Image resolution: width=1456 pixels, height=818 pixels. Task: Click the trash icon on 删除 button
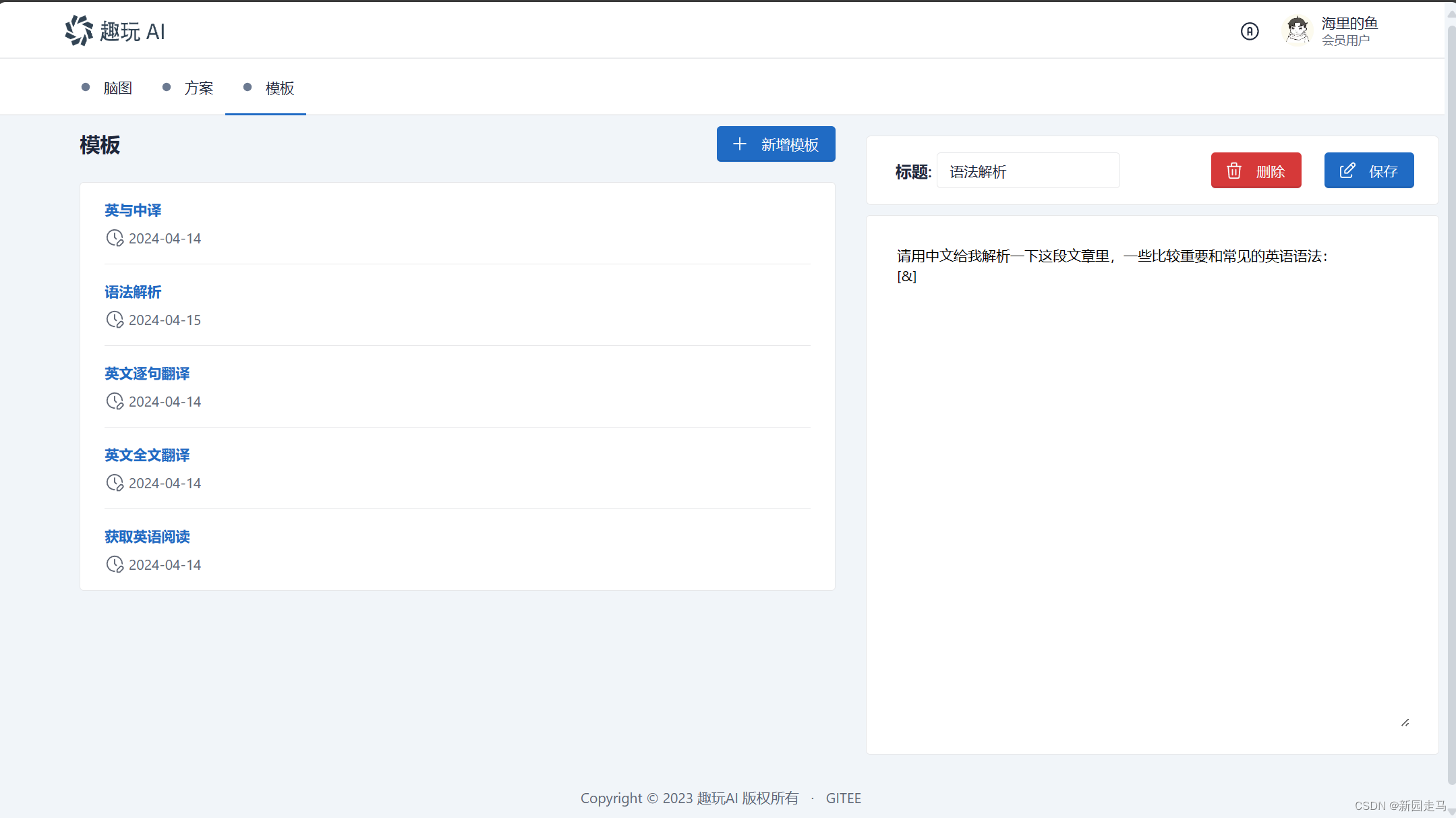(1233, 171)
